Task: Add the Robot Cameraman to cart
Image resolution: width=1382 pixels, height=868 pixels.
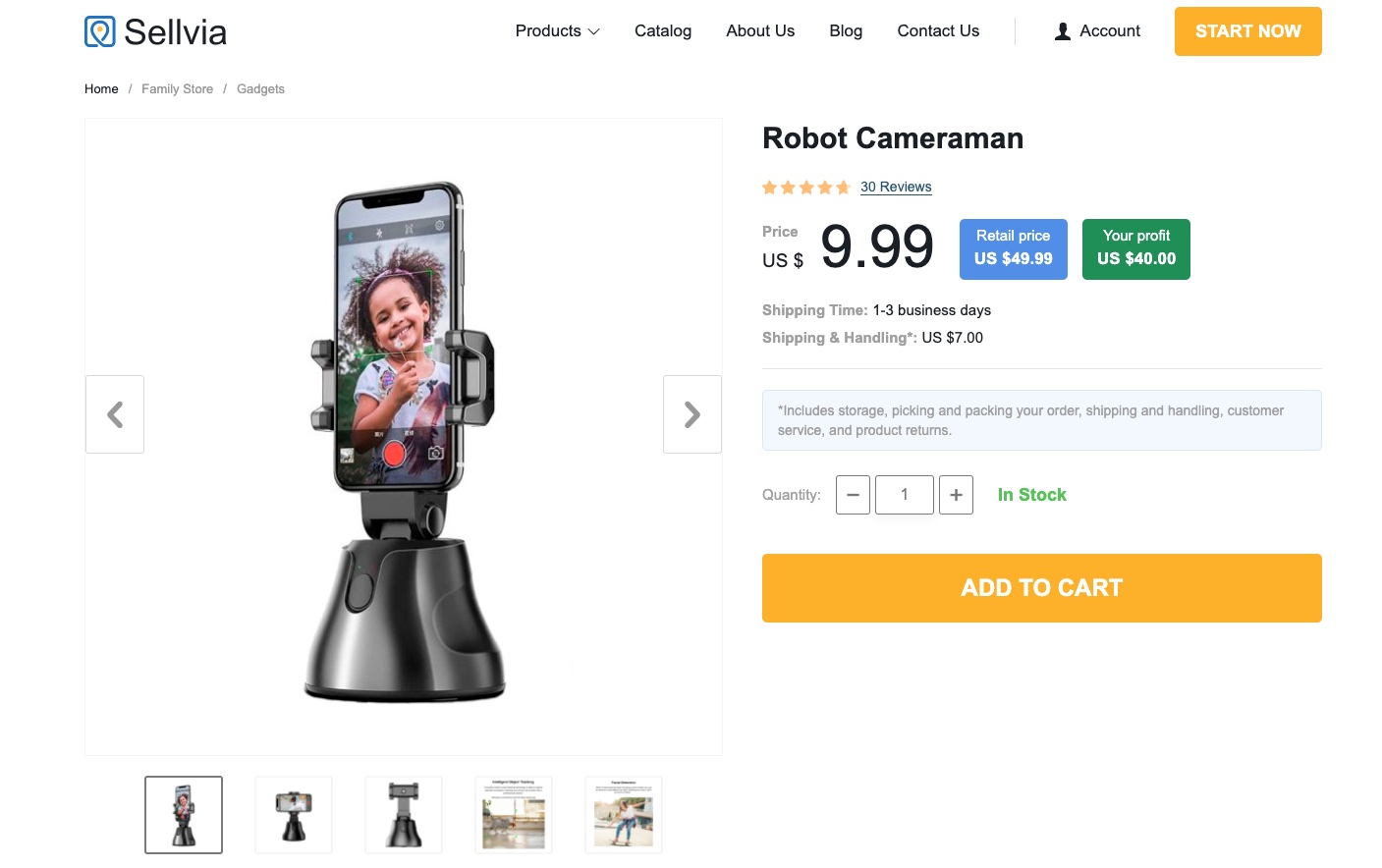Action: point(1042,588)
